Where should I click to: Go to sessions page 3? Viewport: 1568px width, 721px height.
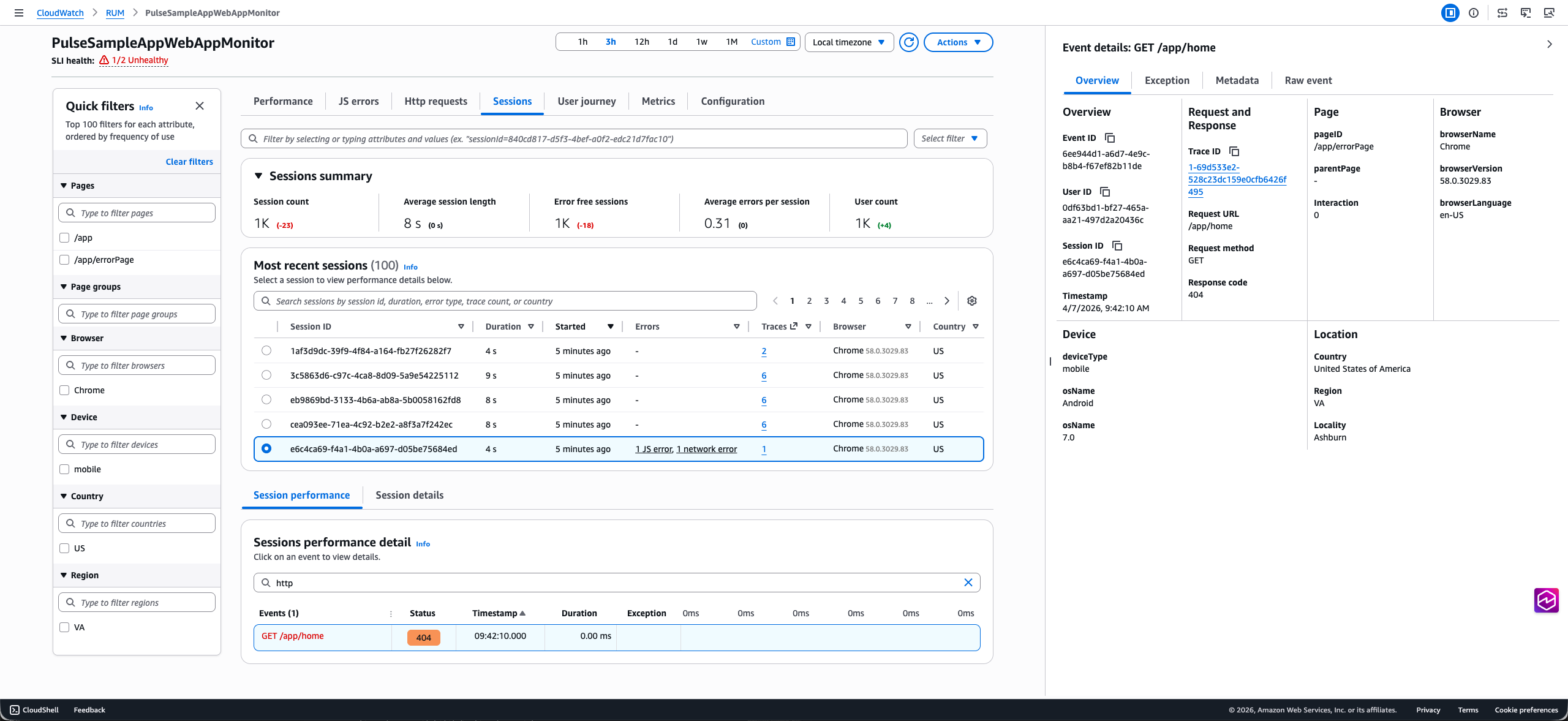(826, 301)
